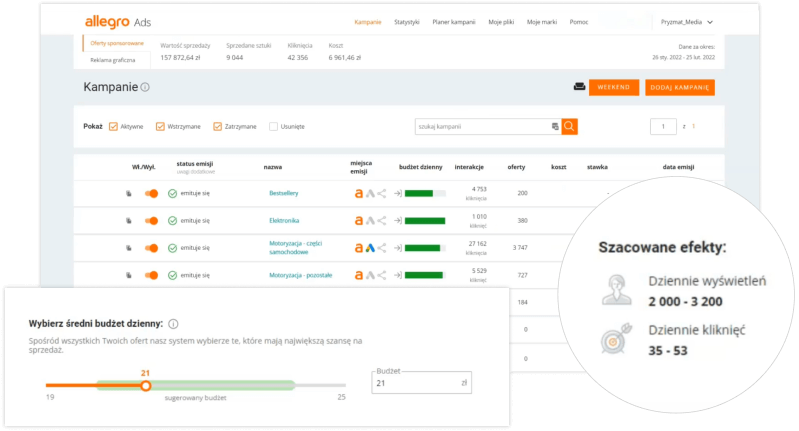Viewport: 799px width, 431px height.
Task: Click the allegro Ads logo
Action: [118, 22]
